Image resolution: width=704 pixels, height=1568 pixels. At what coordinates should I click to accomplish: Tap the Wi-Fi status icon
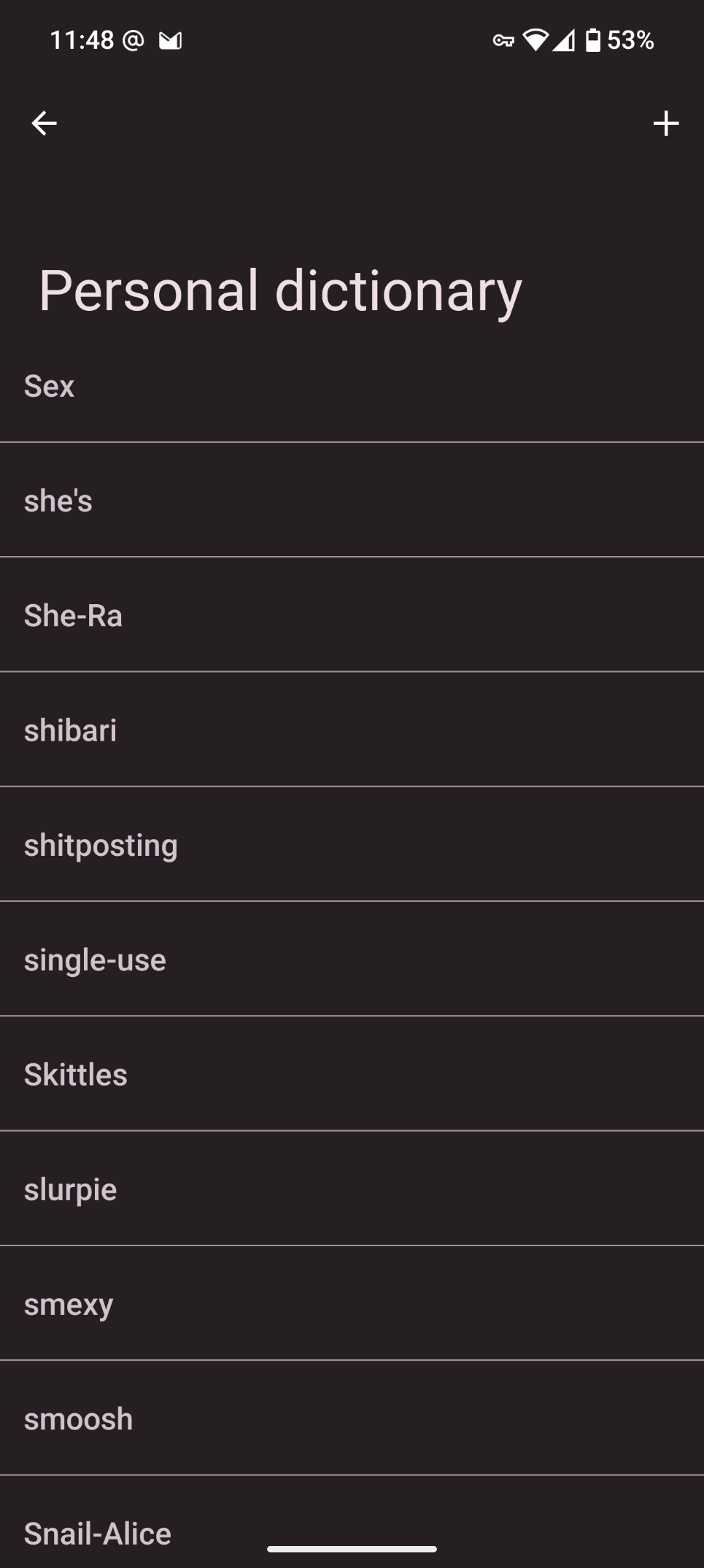(x=535, y=40)
